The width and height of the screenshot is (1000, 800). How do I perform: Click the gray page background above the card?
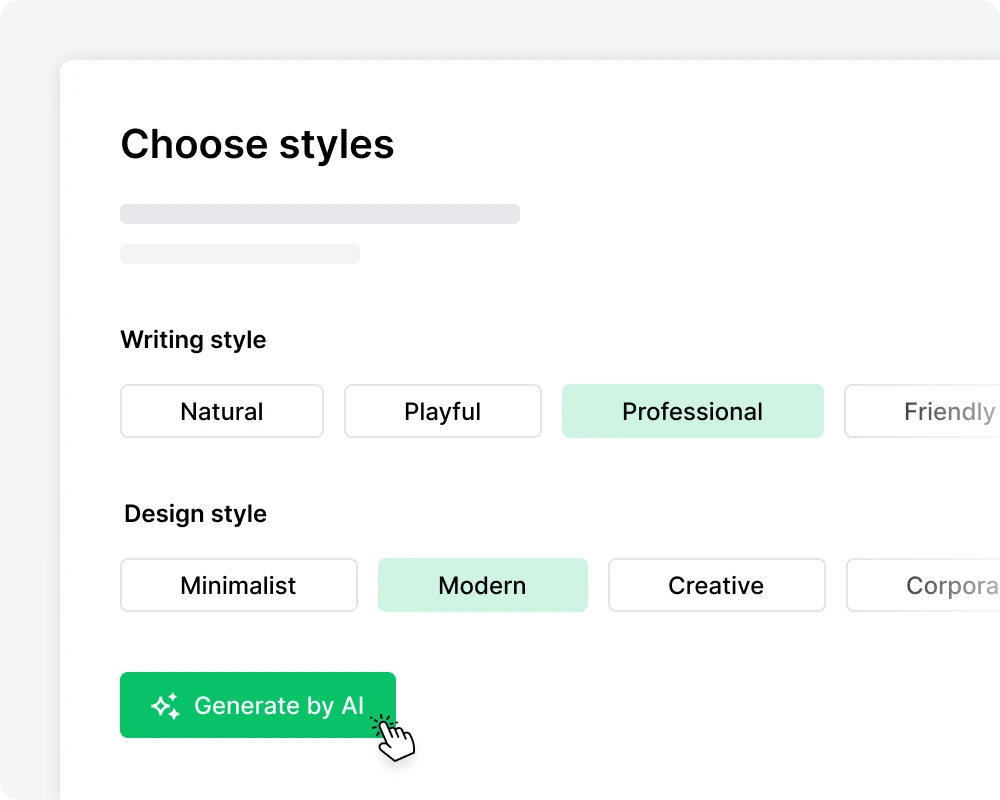pos(500,28)
